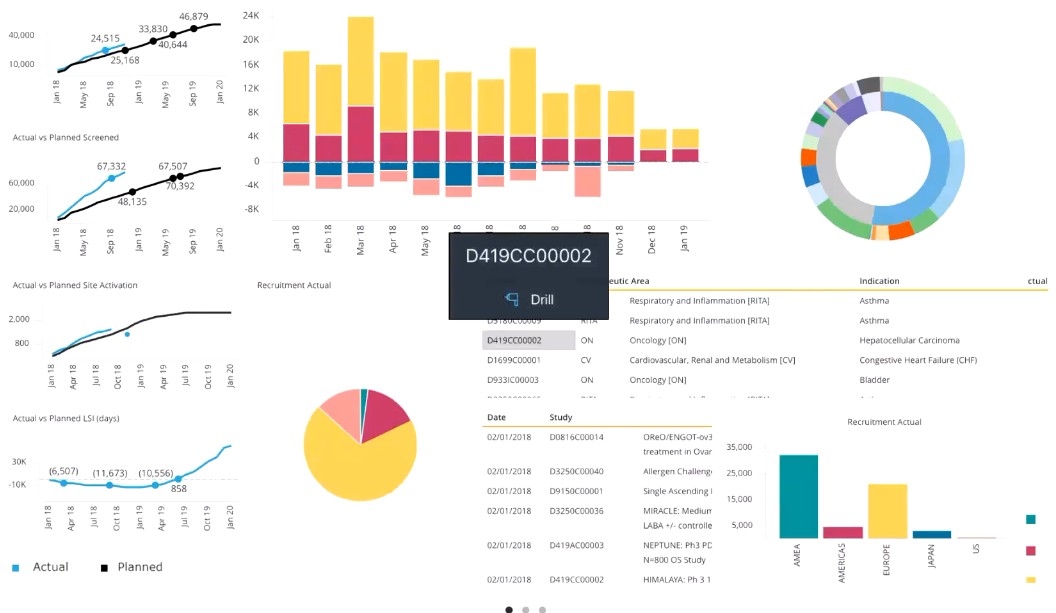
Task: Open study D0816C00014 in the date table
Action: coord(576,437)
